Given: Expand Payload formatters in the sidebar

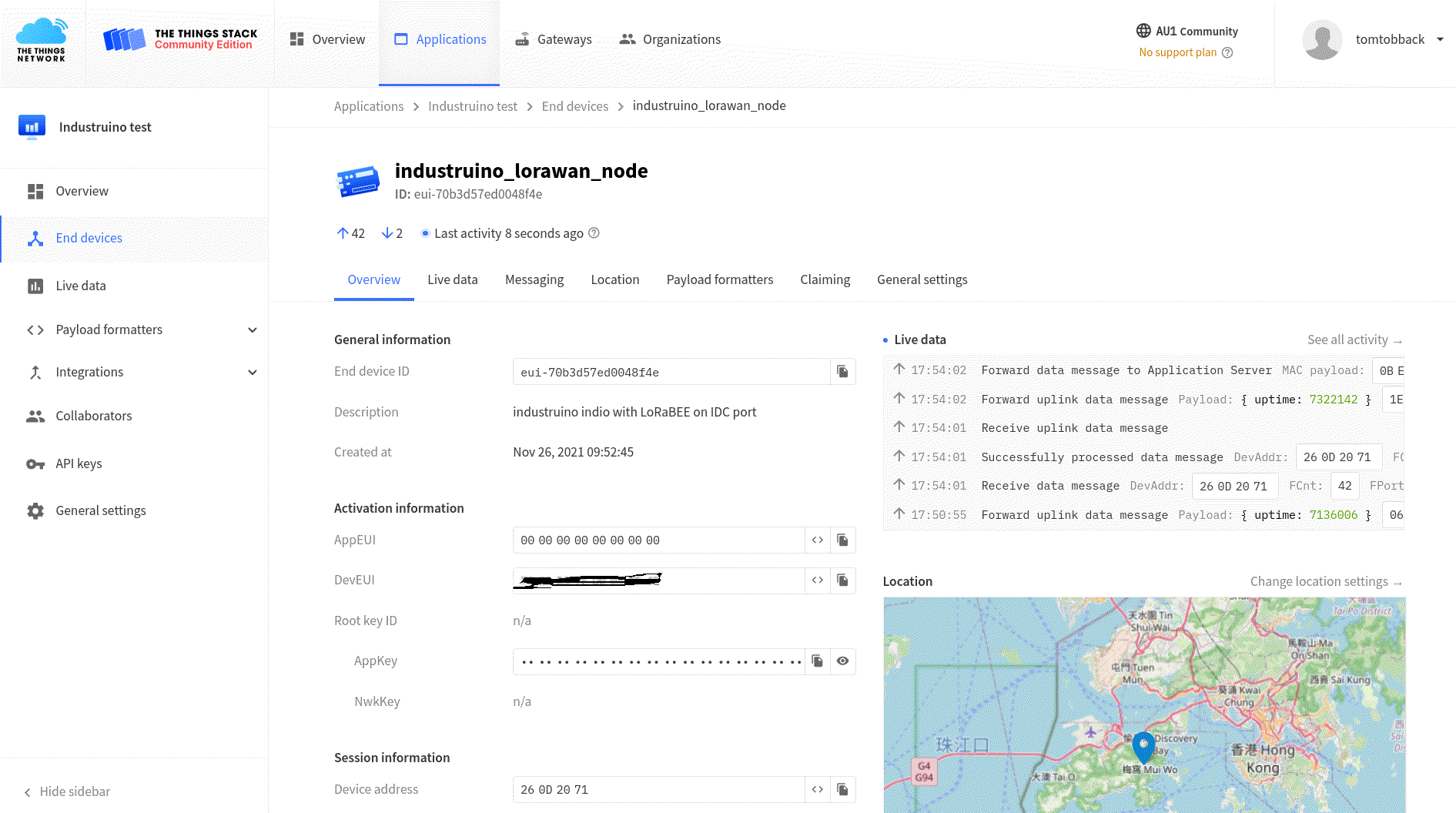Looking at the screenshot, I should coord(252,330).
